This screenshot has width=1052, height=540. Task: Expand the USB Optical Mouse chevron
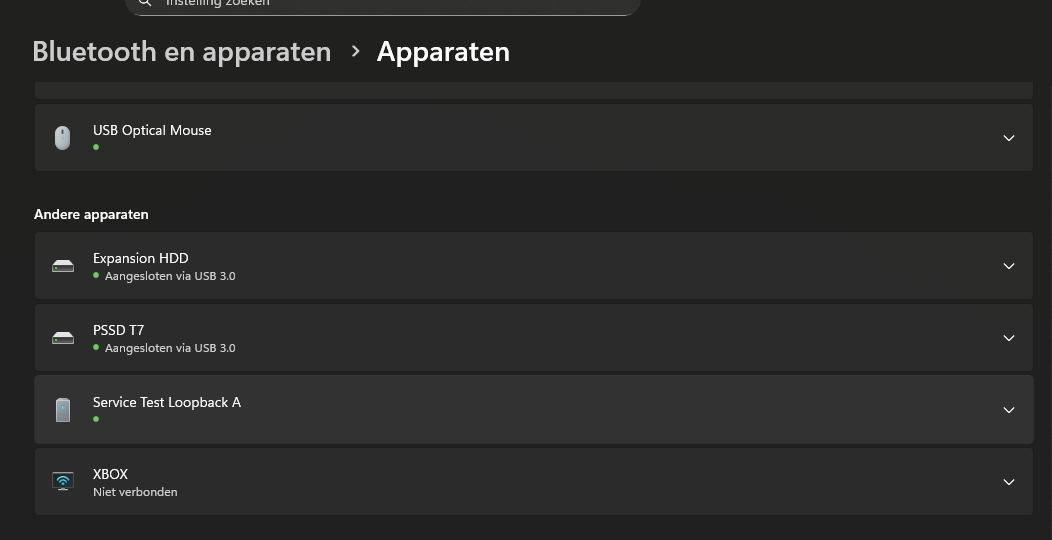1008,138
